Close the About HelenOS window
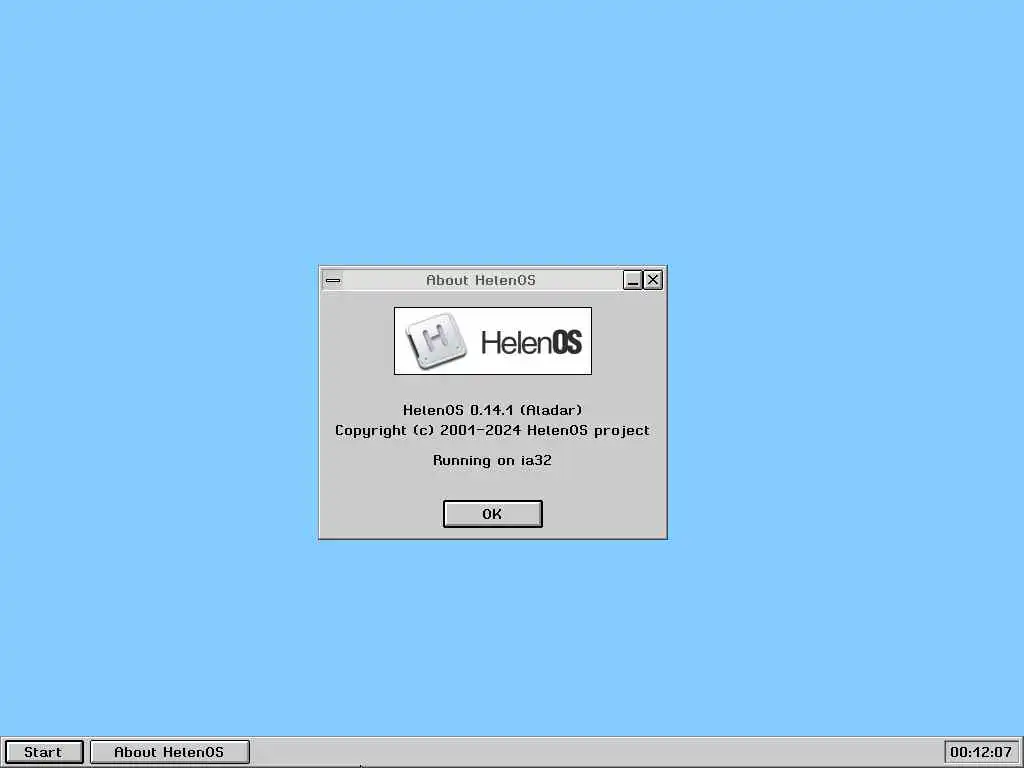 click(x=653, y=280)
